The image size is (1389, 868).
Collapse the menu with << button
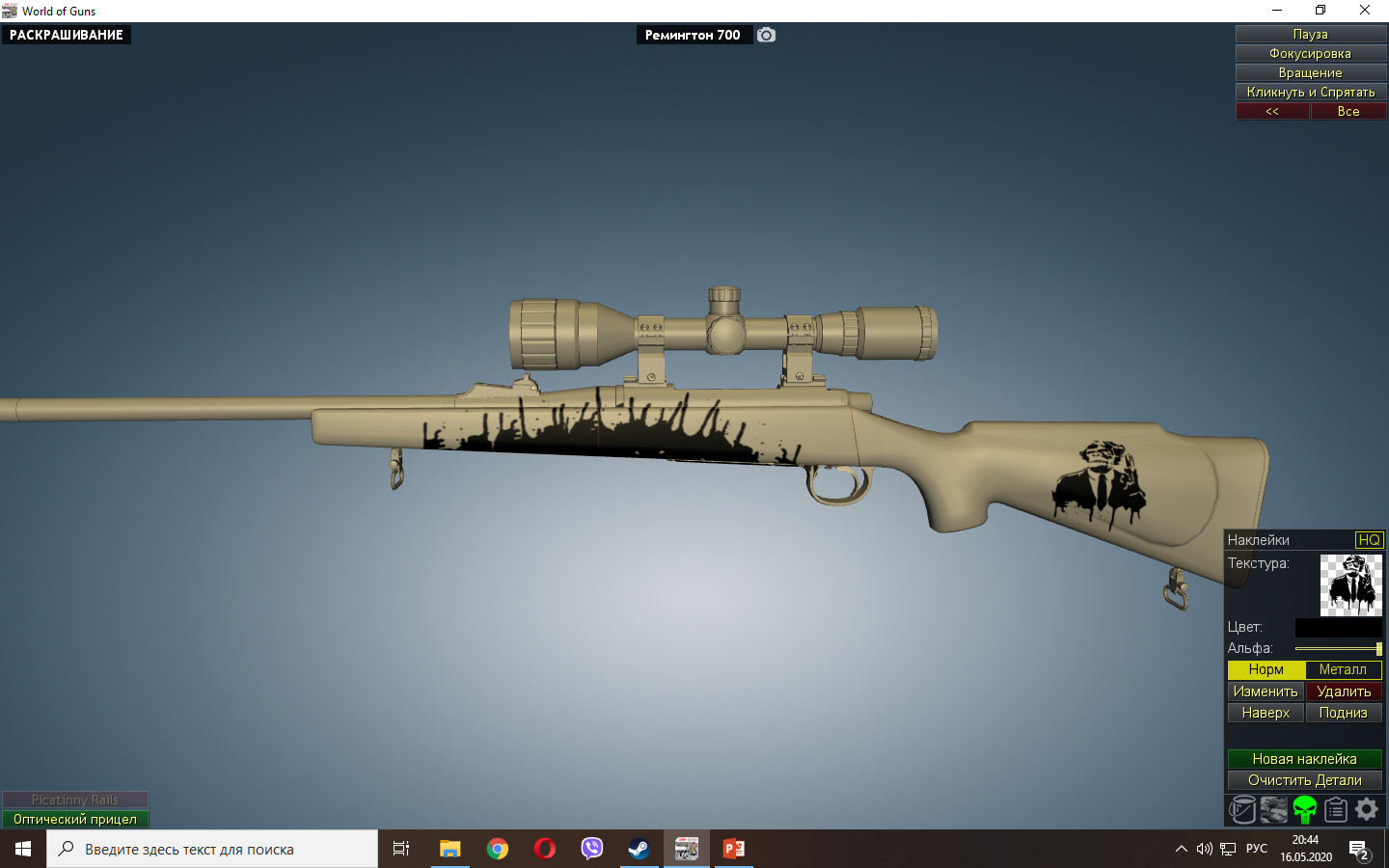point(1272,111)
